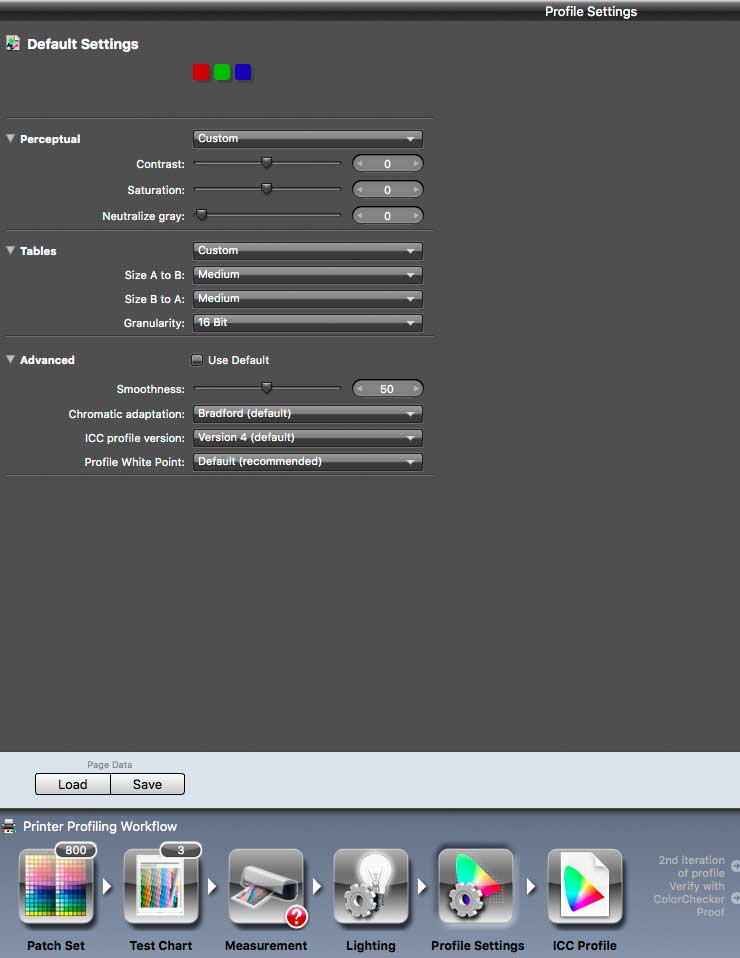Open the Tables preset dropdown
The width and height of the screenshot is (740, 958).
[307, 250]
